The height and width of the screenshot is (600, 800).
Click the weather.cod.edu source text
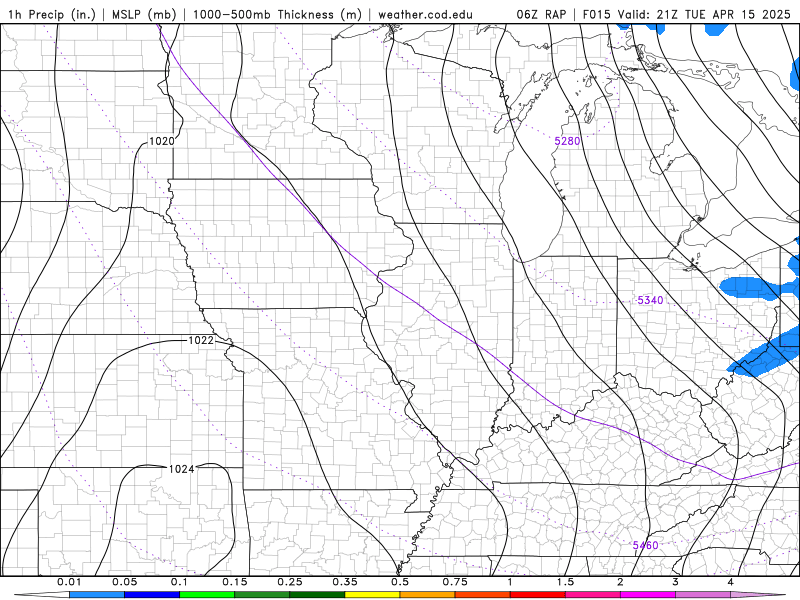click(426, 14)
